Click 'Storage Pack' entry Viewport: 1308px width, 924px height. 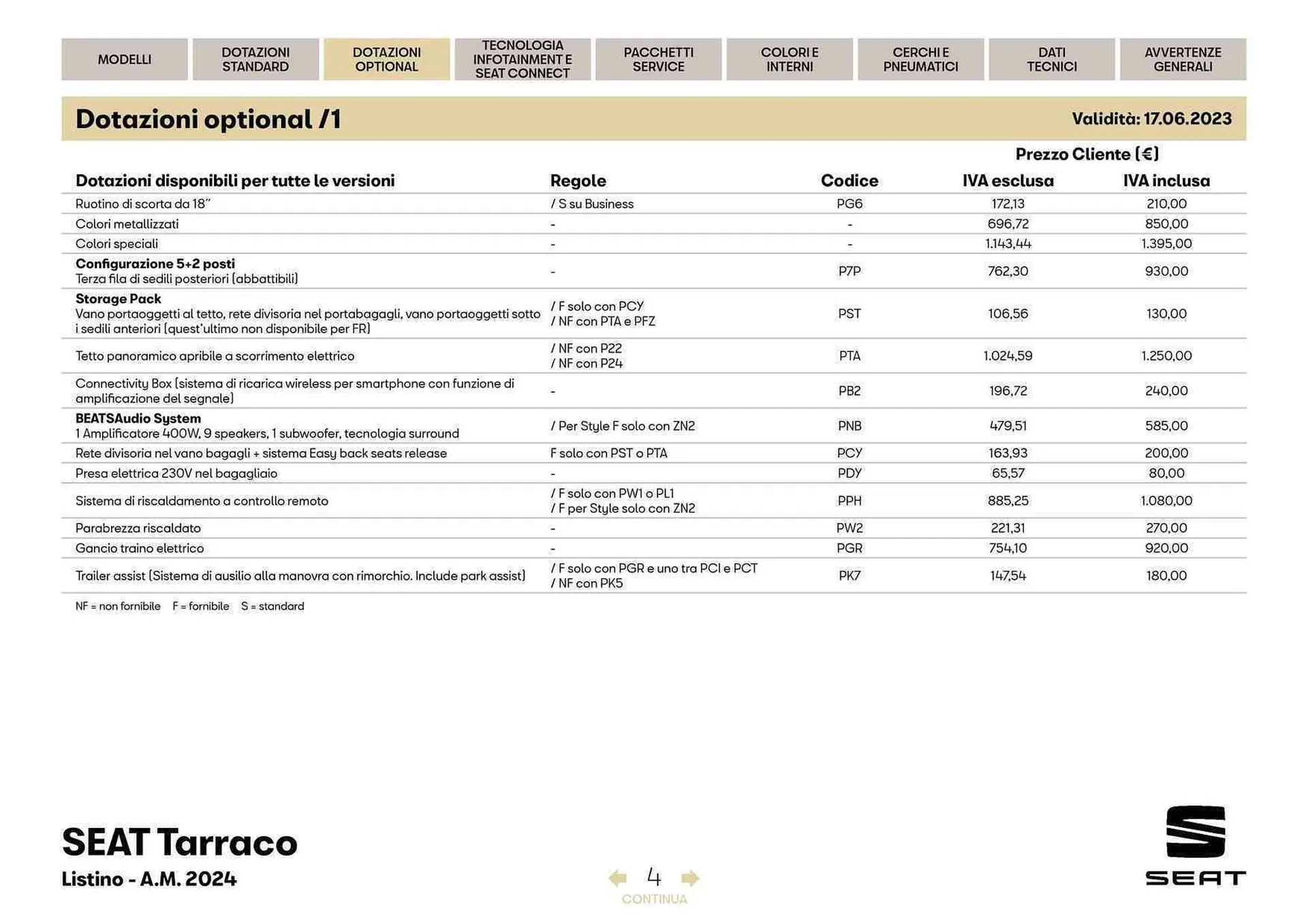(118, 299)
